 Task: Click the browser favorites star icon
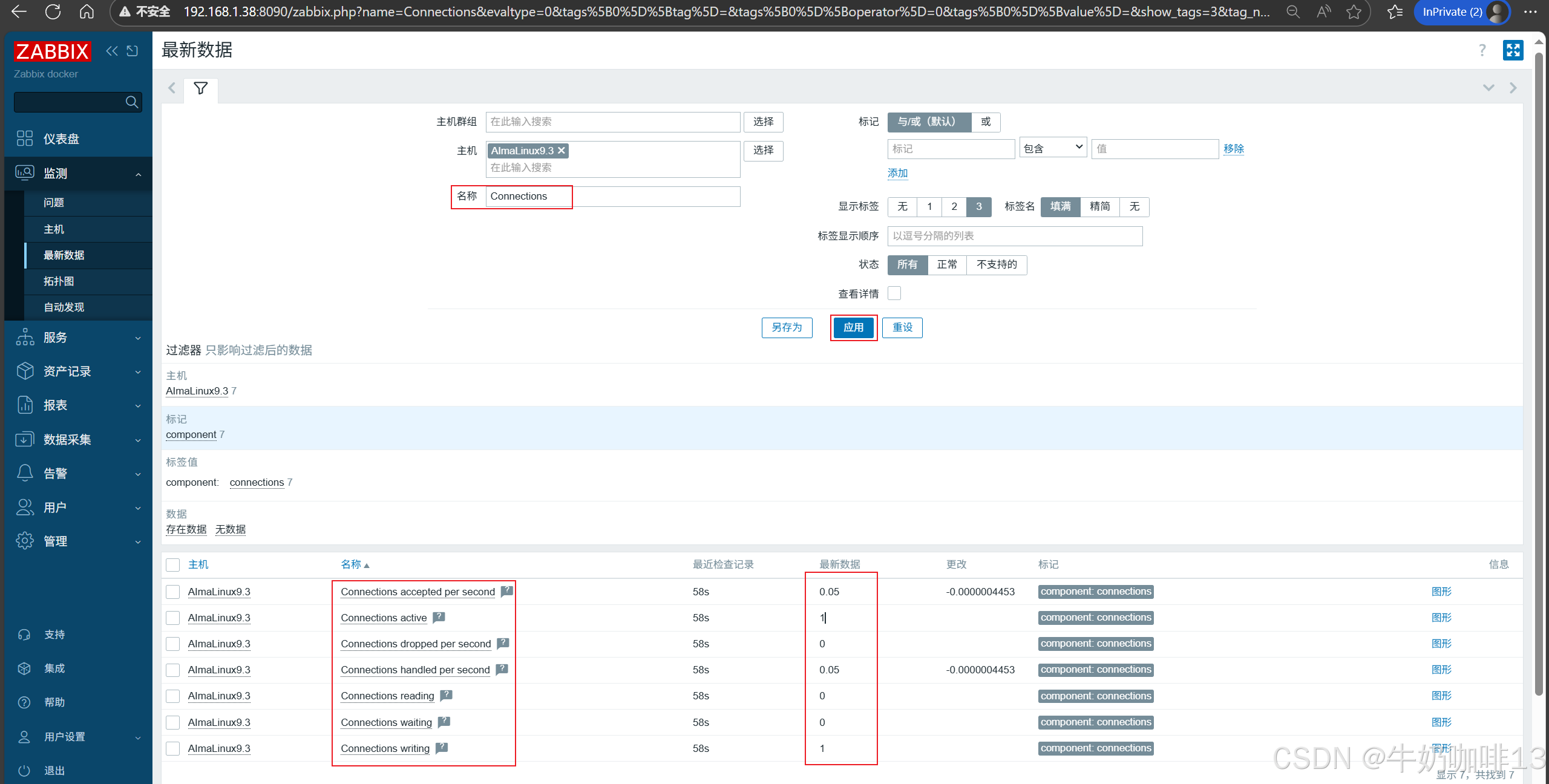tap(1354, 11)
